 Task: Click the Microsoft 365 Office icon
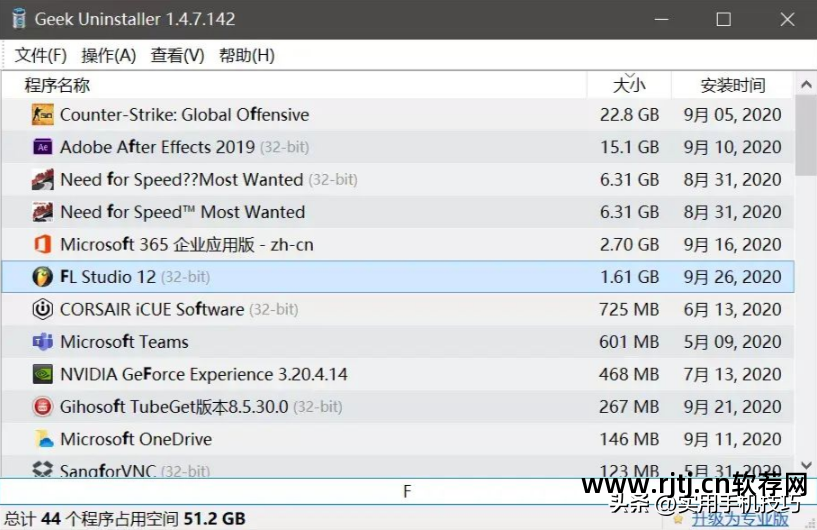tap(42, 244)
